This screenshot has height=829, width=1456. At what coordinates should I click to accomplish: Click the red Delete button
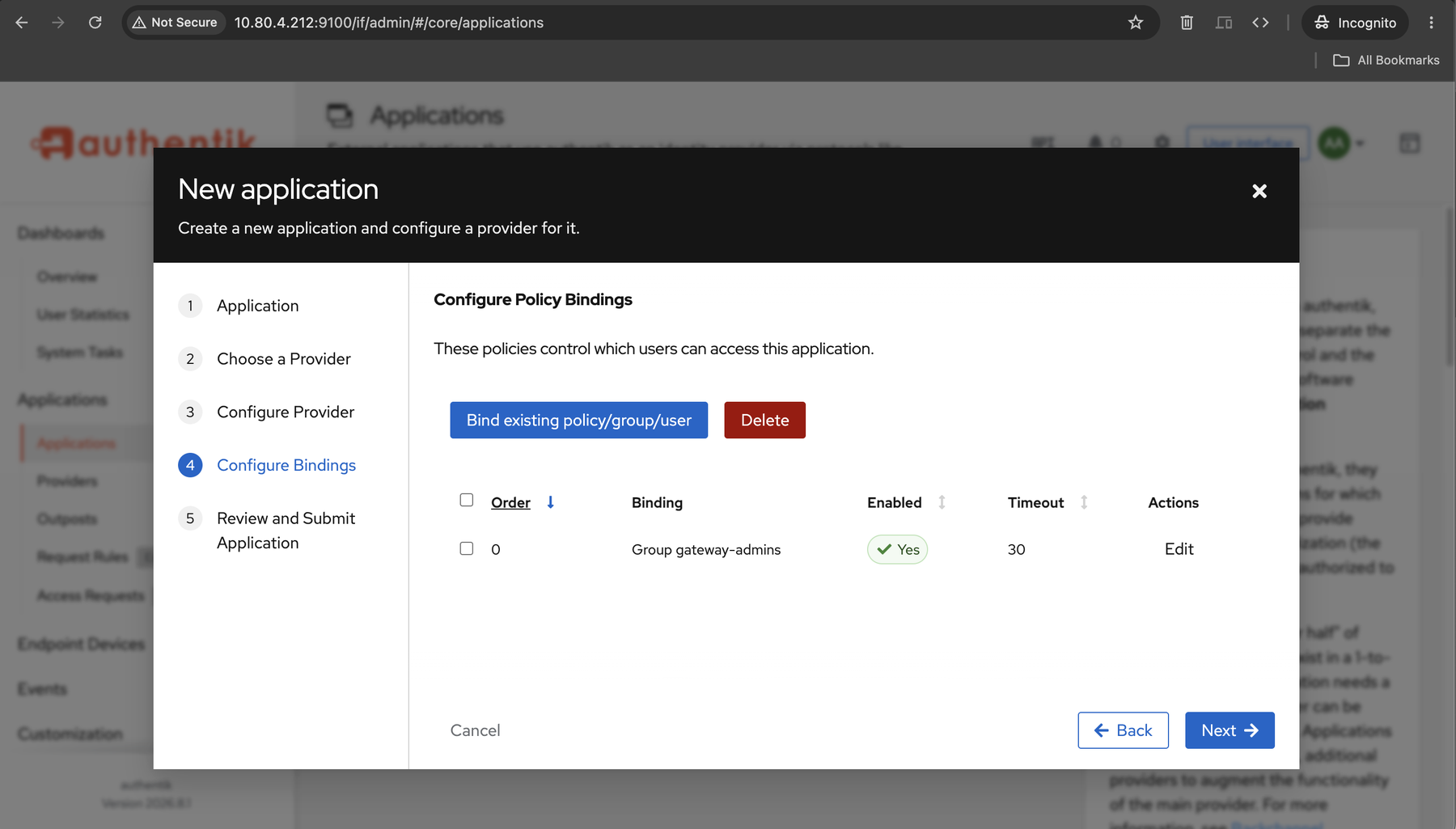[x=764, y=420]
